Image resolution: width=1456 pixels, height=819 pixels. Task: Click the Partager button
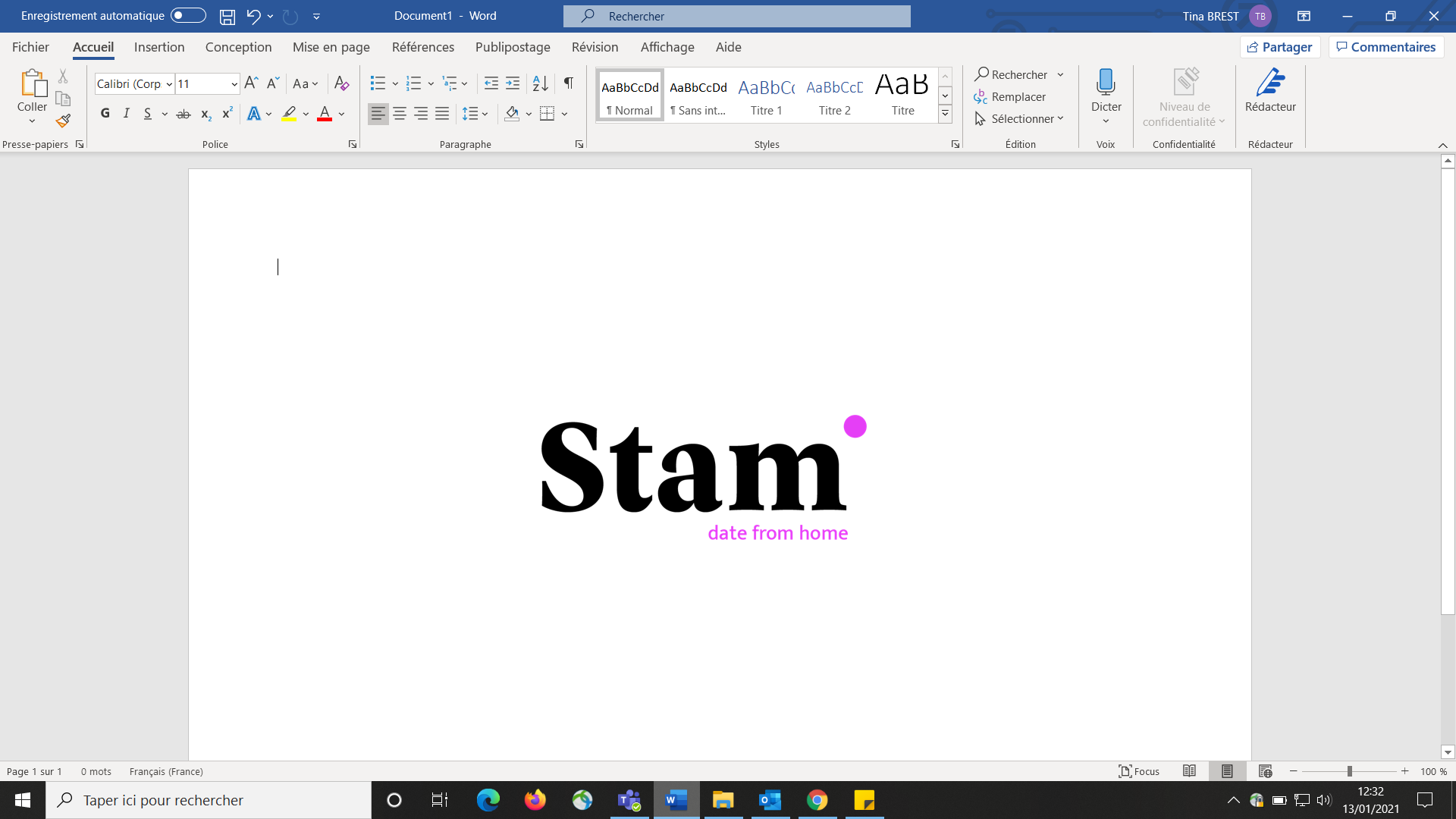click(1280, 47)
